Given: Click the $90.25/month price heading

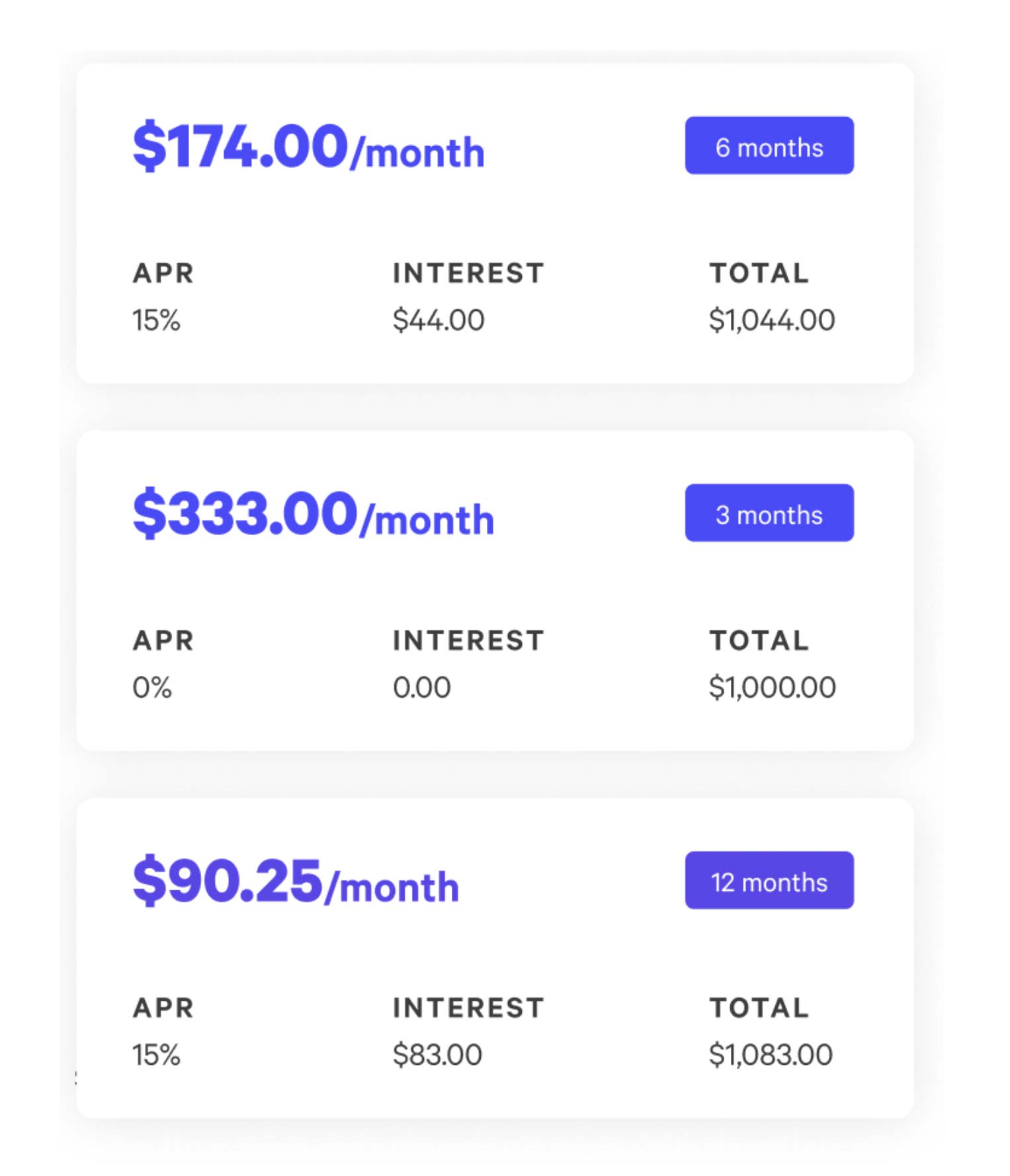Looking at the screenshot, I should point(296,881).
